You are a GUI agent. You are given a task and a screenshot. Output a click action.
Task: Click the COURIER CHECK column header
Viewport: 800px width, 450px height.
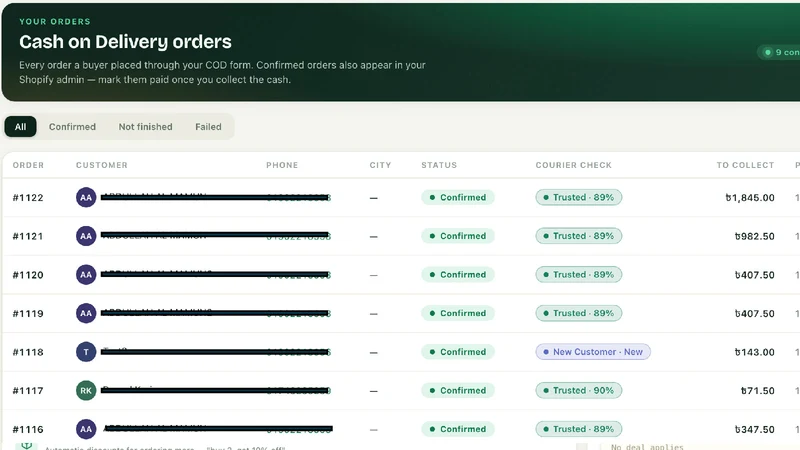tap(573, 165)
